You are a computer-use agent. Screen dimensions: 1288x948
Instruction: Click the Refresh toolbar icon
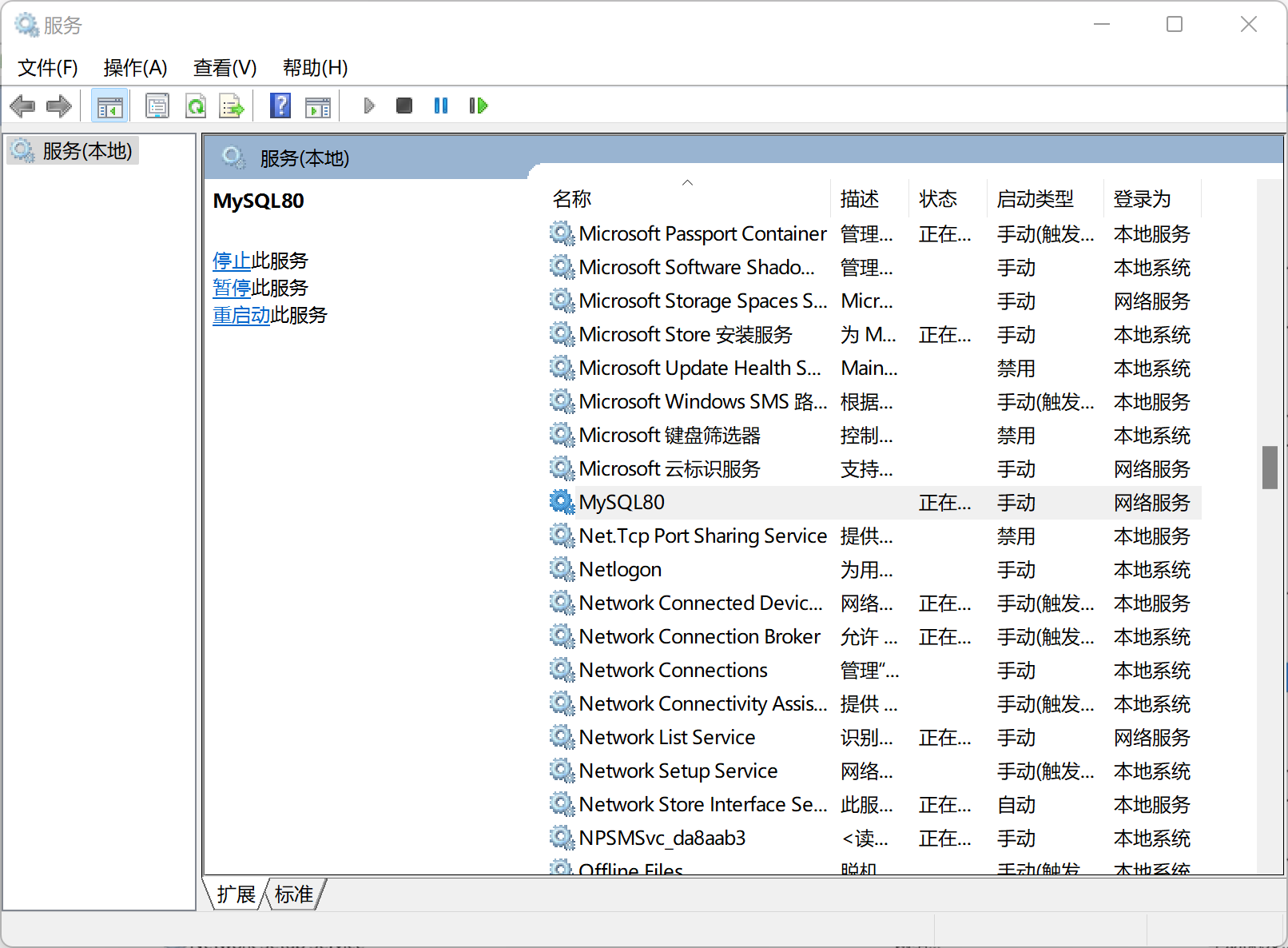tap(196, 106)
